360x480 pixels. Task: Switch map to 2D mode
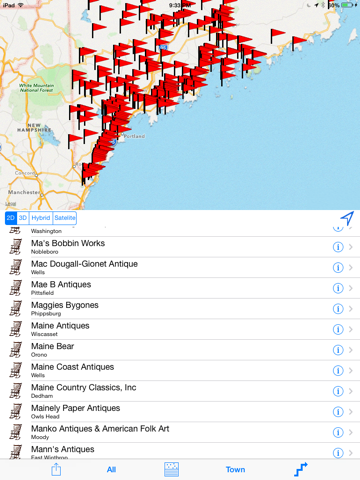pyautogui.click(x=11, y=218)
